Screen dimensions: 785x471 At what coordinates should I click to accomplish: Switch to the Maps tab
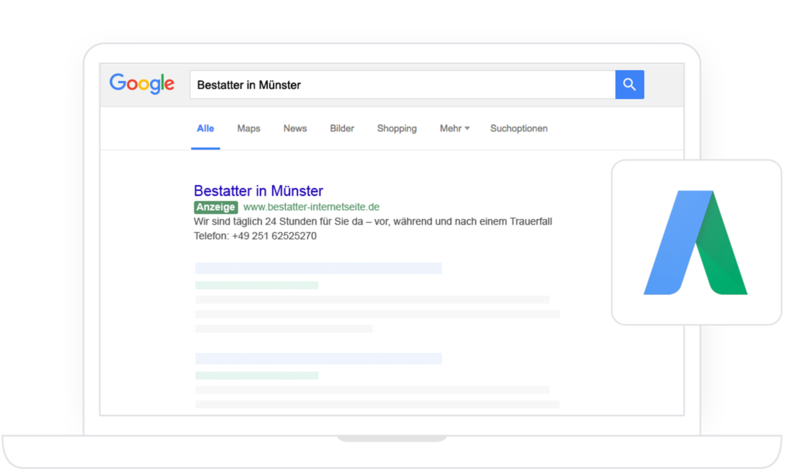248,129
